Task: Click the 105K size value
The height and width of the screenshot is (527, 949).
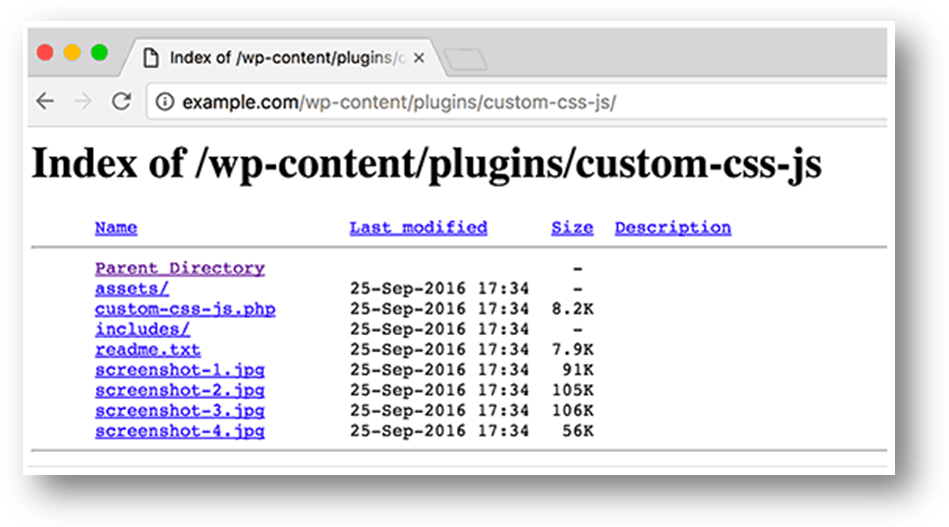Action: pos(573,390)
